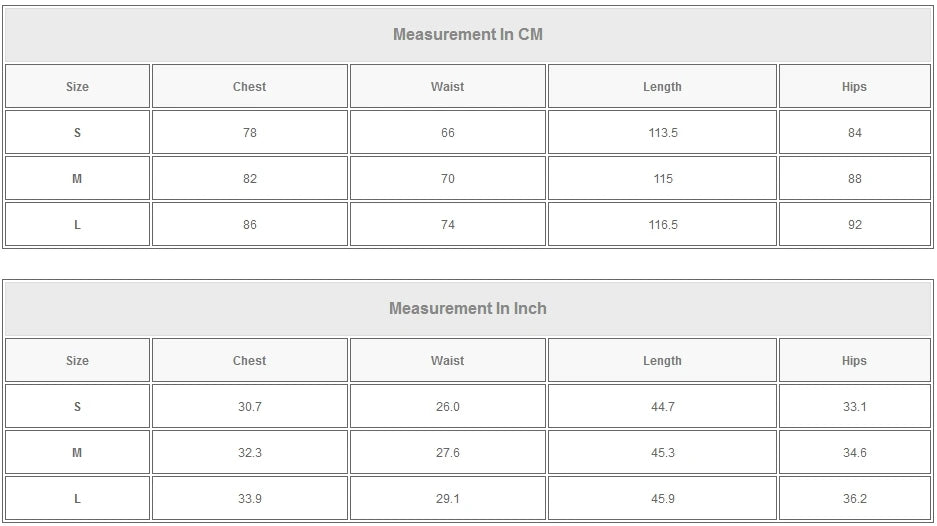Click the hips value 36.2 cell

click(x=854, y=499)
